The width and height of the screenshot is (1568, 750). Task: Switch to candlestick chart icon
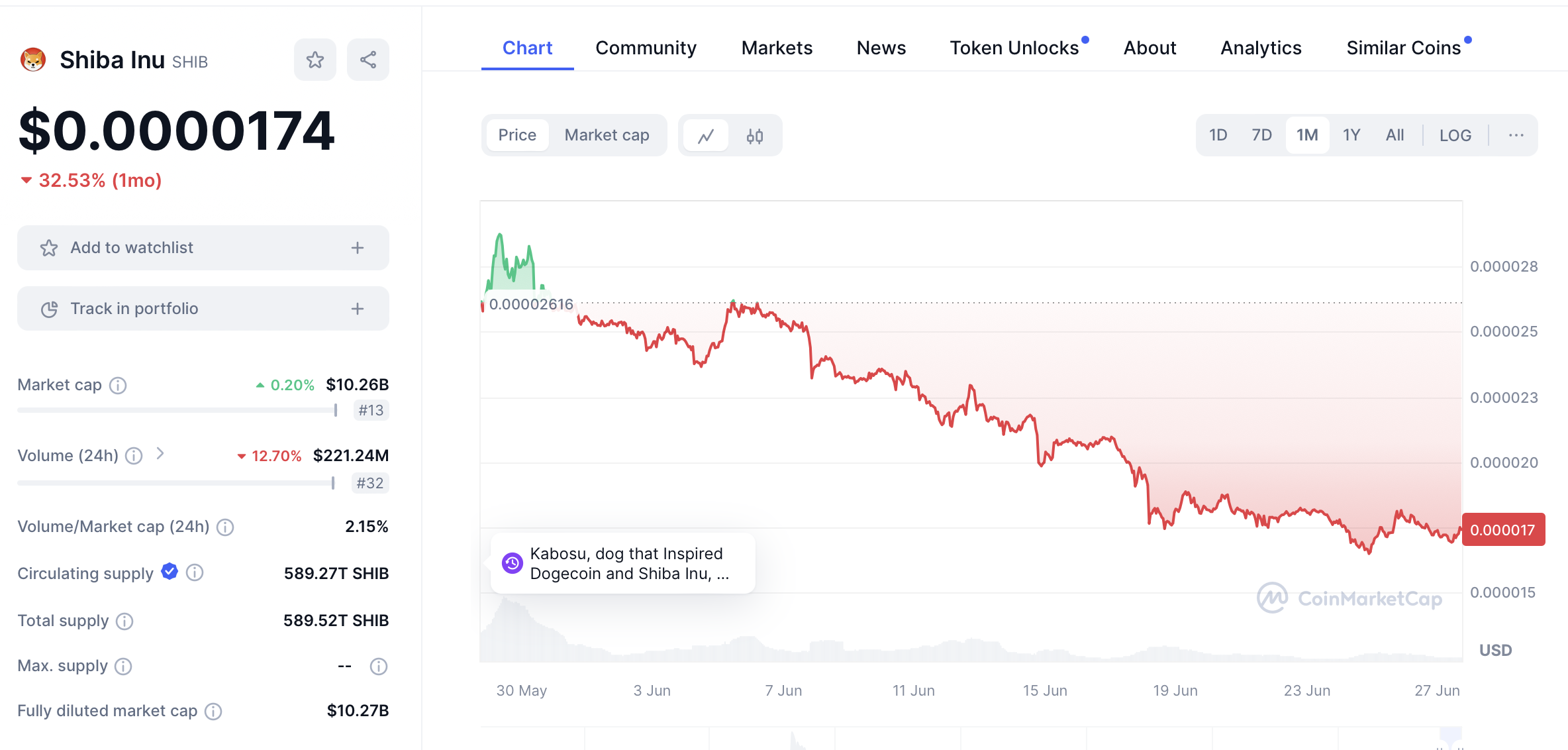point(755,136)
